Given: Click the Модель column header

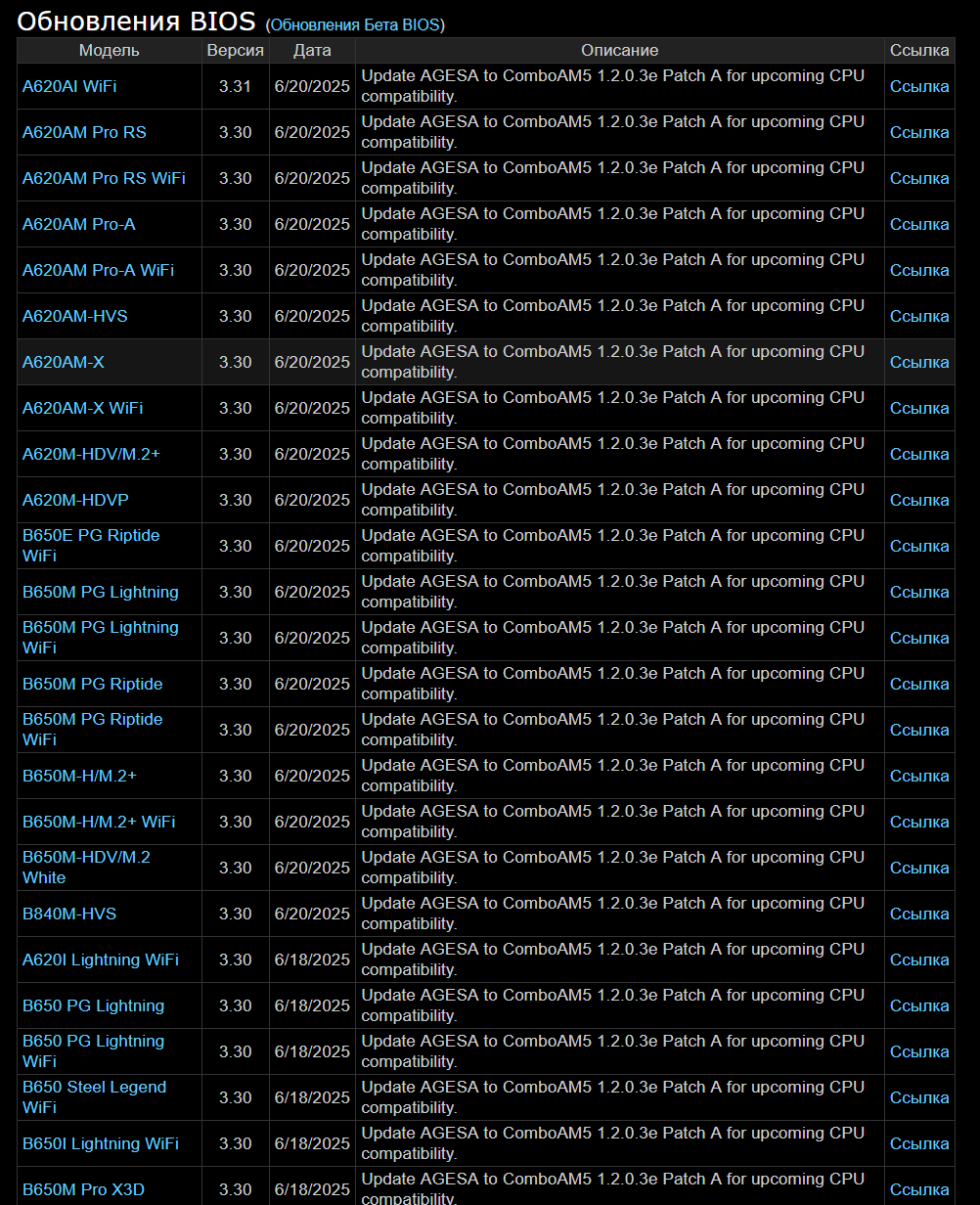Looking at the screenshot, I should (x=110, y=50).
